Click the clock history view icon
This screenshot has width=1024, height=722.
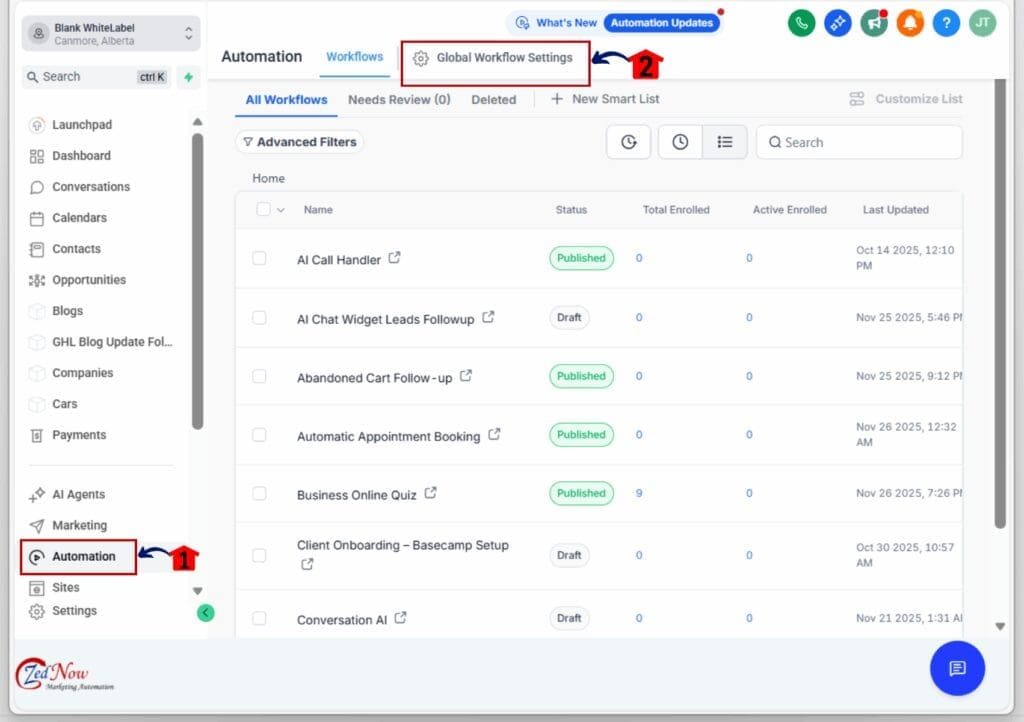(680, 142)
